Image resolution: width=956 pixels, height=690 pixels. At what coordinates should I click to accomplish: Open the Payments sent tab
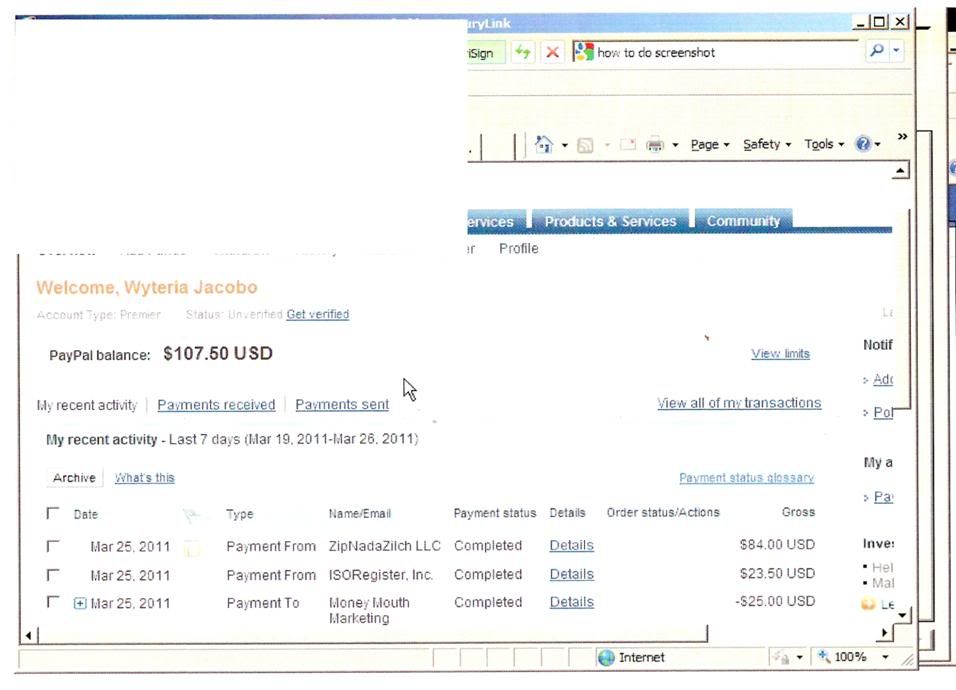pyautogui.click(x=342, y=405)
